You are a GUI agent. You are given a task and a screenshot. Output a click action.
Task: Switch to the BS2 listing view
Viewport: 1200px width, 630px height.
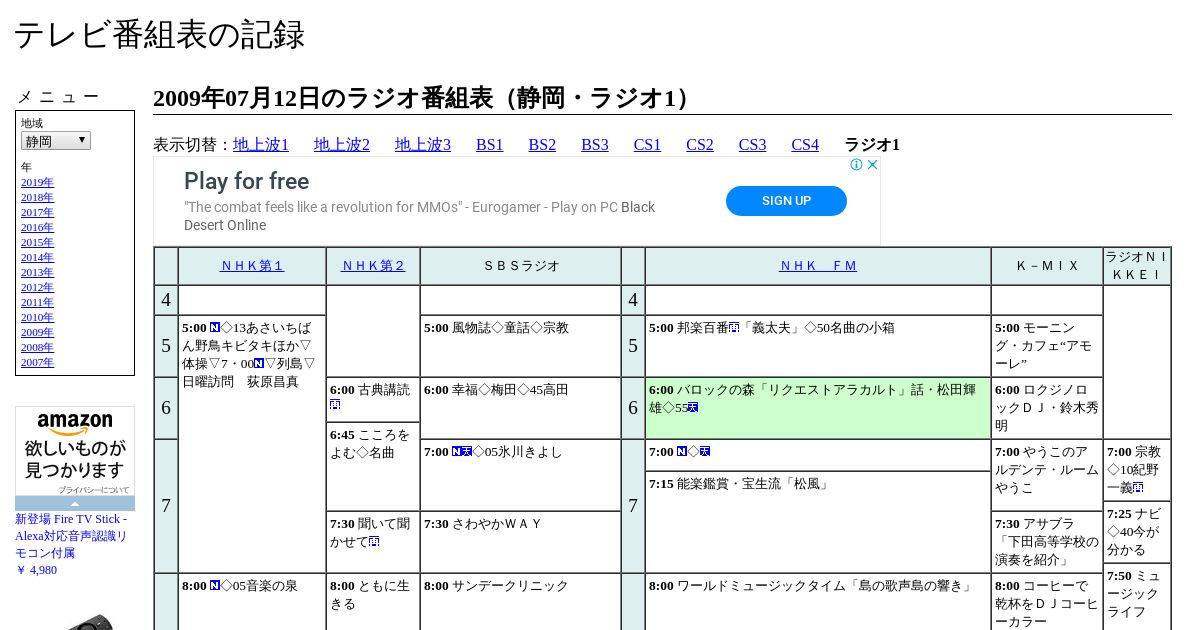pyautogui.click(x=542, y=145)
